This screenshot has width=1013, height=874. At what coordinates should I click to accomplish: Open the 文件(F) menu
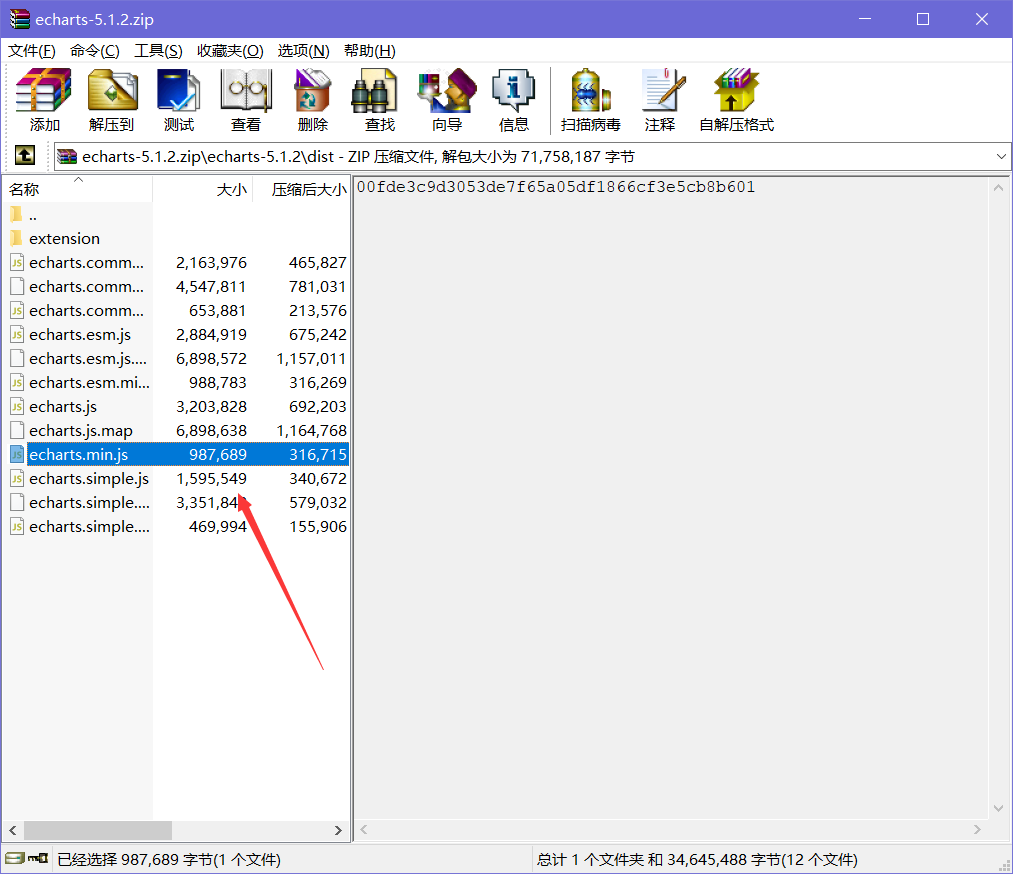[x=32, y=51]
